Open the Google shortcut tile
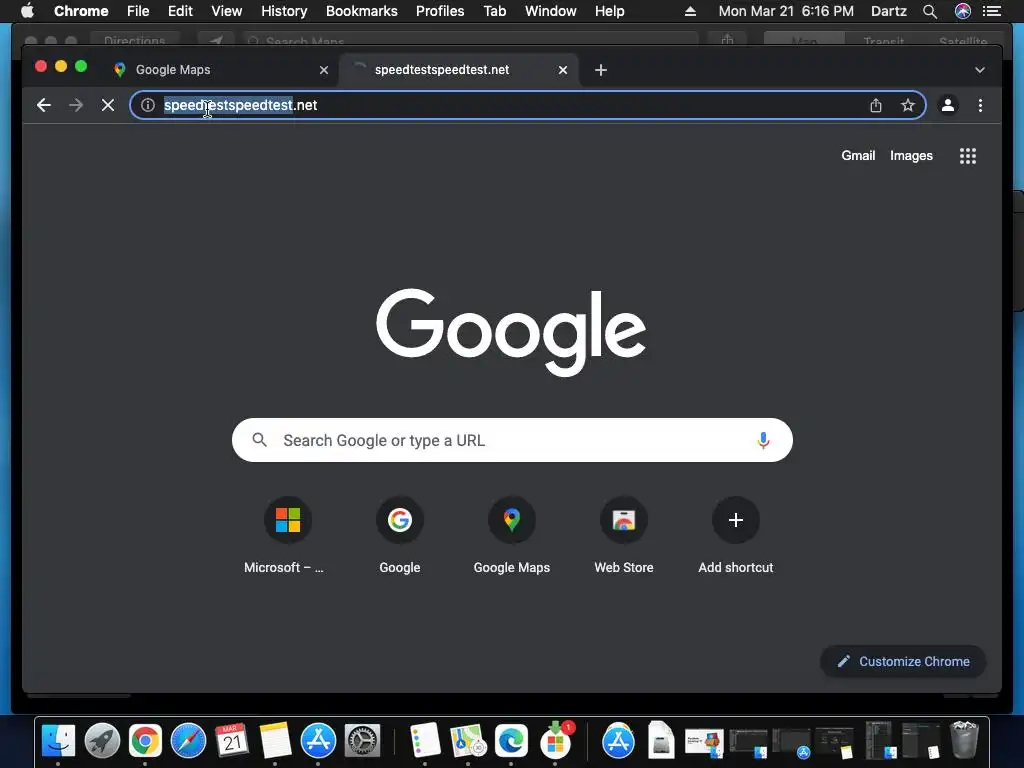This screenshot has height=768, width=1024. [400, 520]
